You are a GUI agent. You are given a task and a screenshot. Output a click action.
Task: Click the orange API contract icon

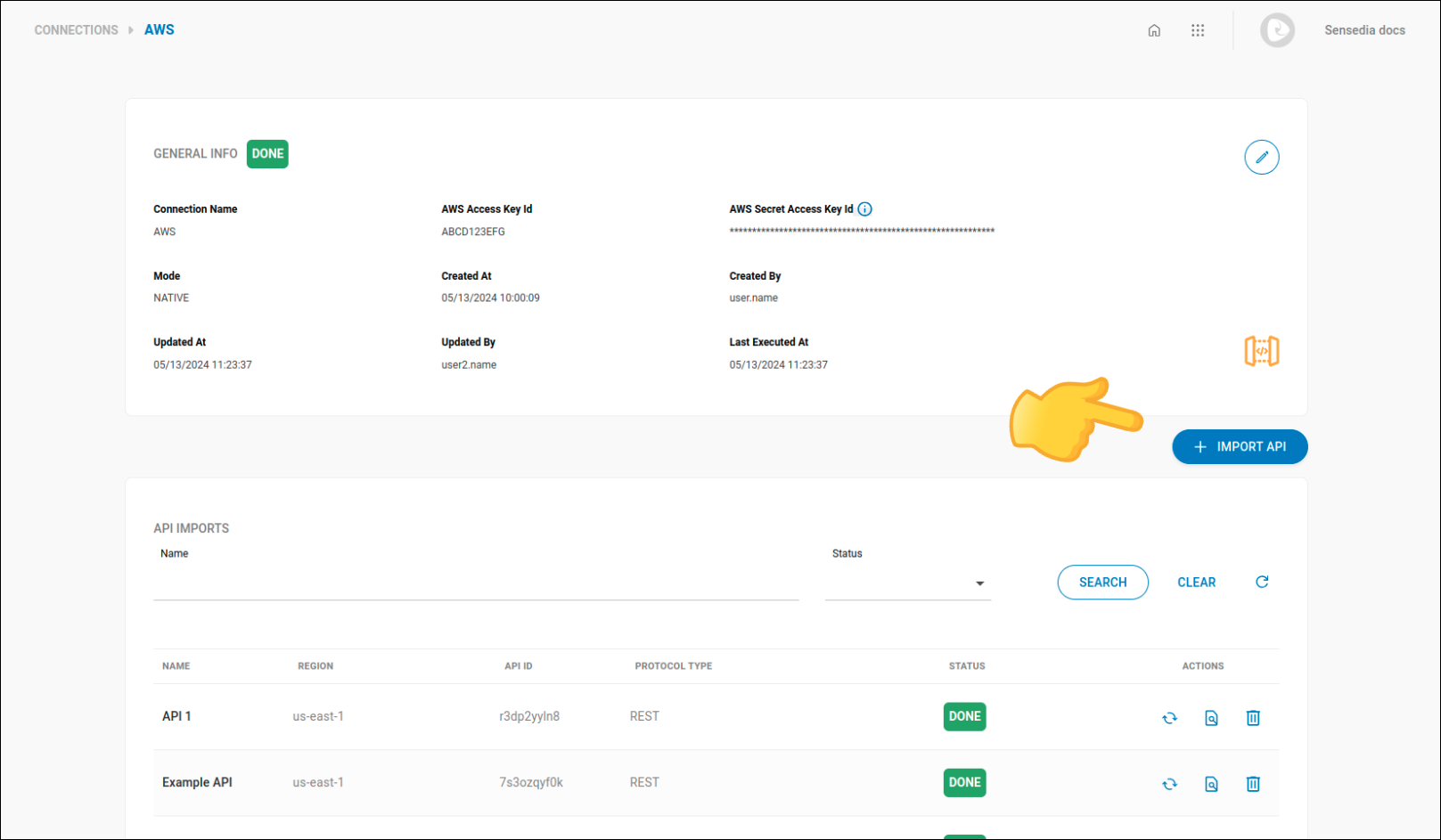click(1261, 350)
